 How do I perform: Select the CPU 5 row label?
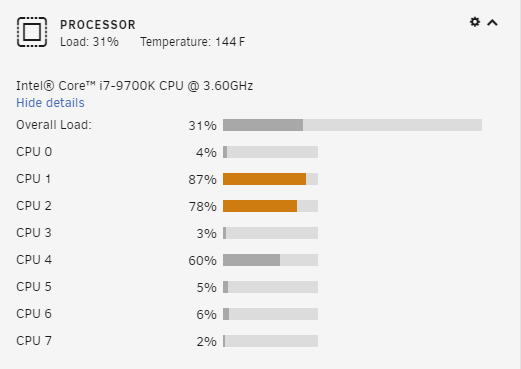[x=34, y=287]
